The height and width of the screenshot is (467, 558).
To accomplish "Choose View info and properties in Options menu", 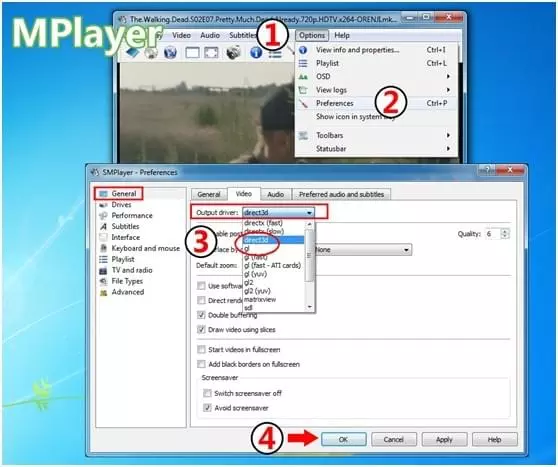I will (376, 50).
